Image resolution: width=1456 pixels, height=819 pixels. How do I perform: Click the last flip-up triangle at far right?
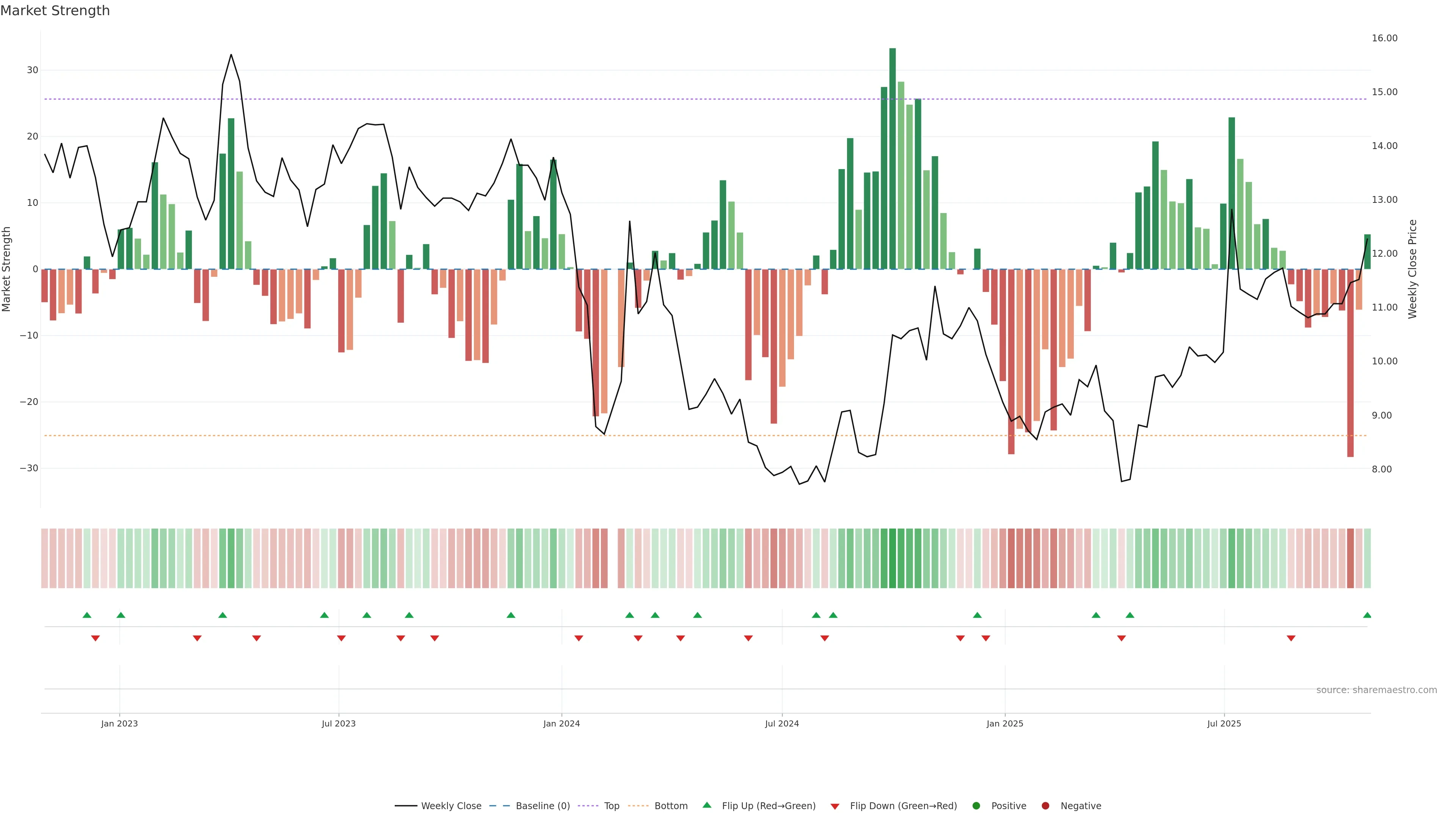tap(1367, 615)
